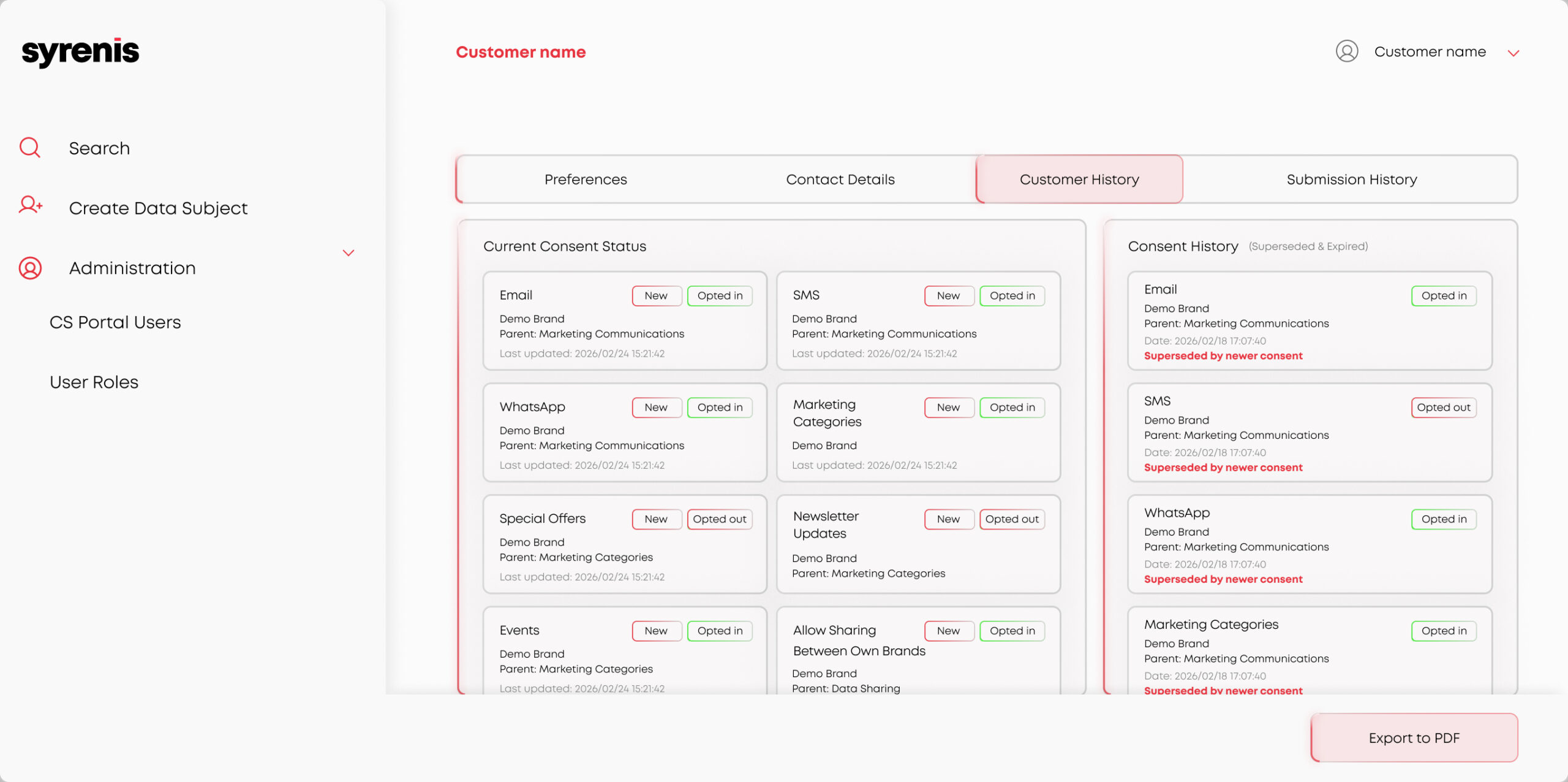The width and height of the screenshot is (1568, 782).
Task: Collapse the Administration menu chevron
Action: pos(349,252)
